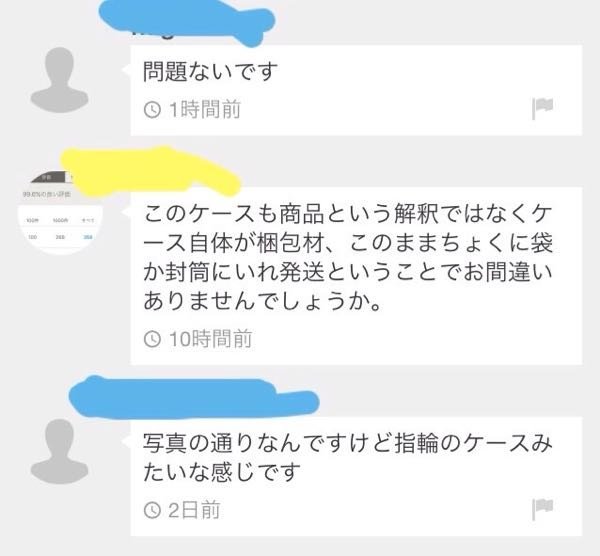600x556 pixels.
Task: Click the clock icon beside 2日前
Action: (x=152, y=510)
